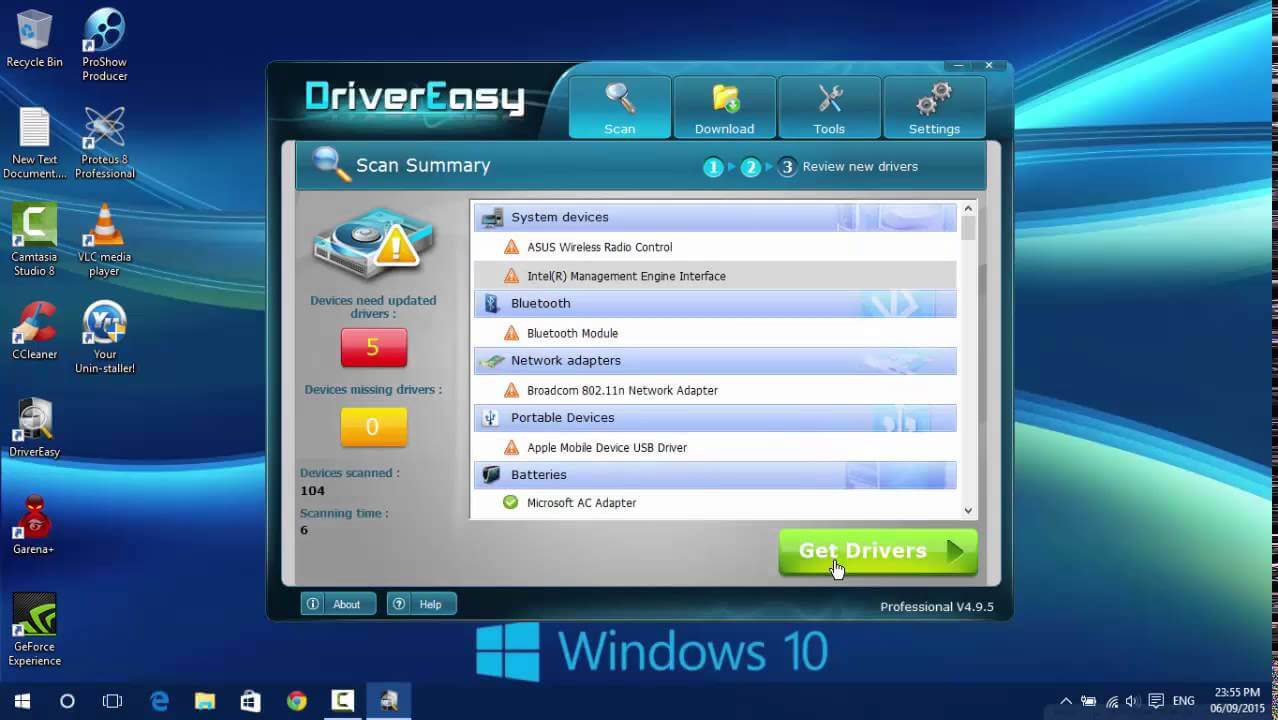Select the Network adapters category header
Screen dimensions: 1278x720
point(715,360)
